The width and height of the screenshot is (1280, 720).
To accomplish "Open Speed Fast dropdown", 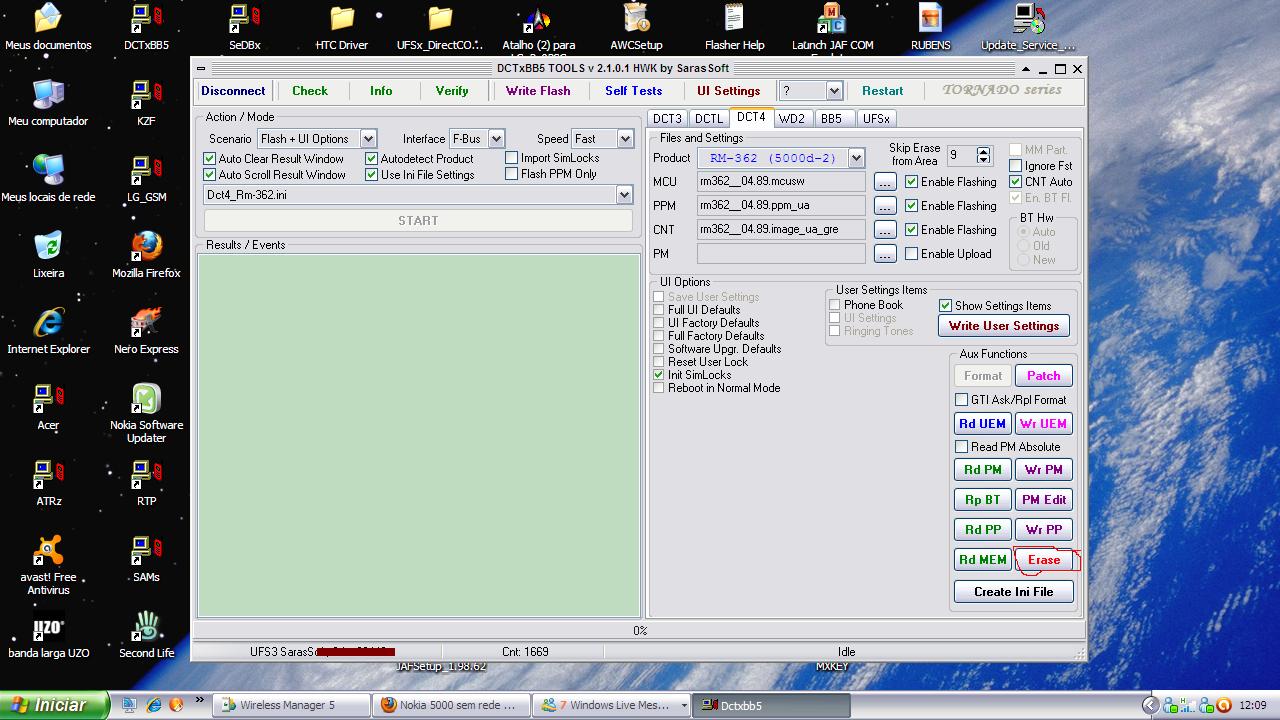I will (625, 139).
